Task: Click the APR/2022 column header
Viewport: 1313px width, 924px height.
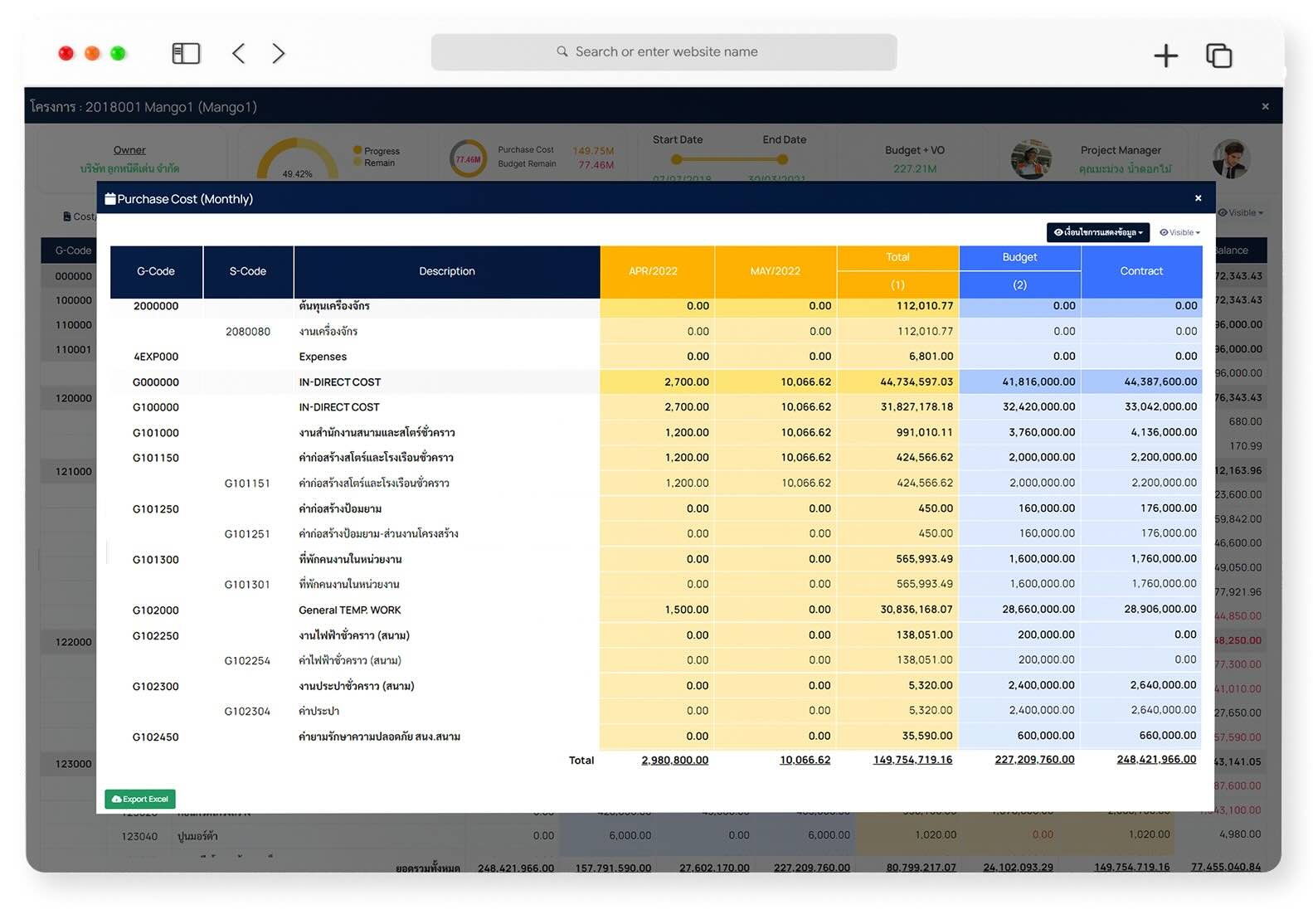Action: pos(653,271)
